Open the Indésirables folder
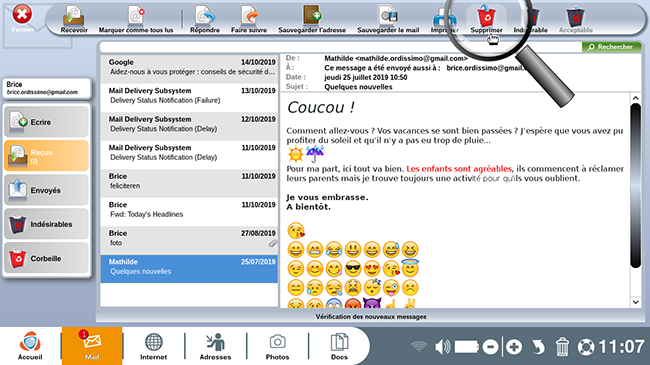The width and height of the screenshot is (650, 365). tap(46, 224)
